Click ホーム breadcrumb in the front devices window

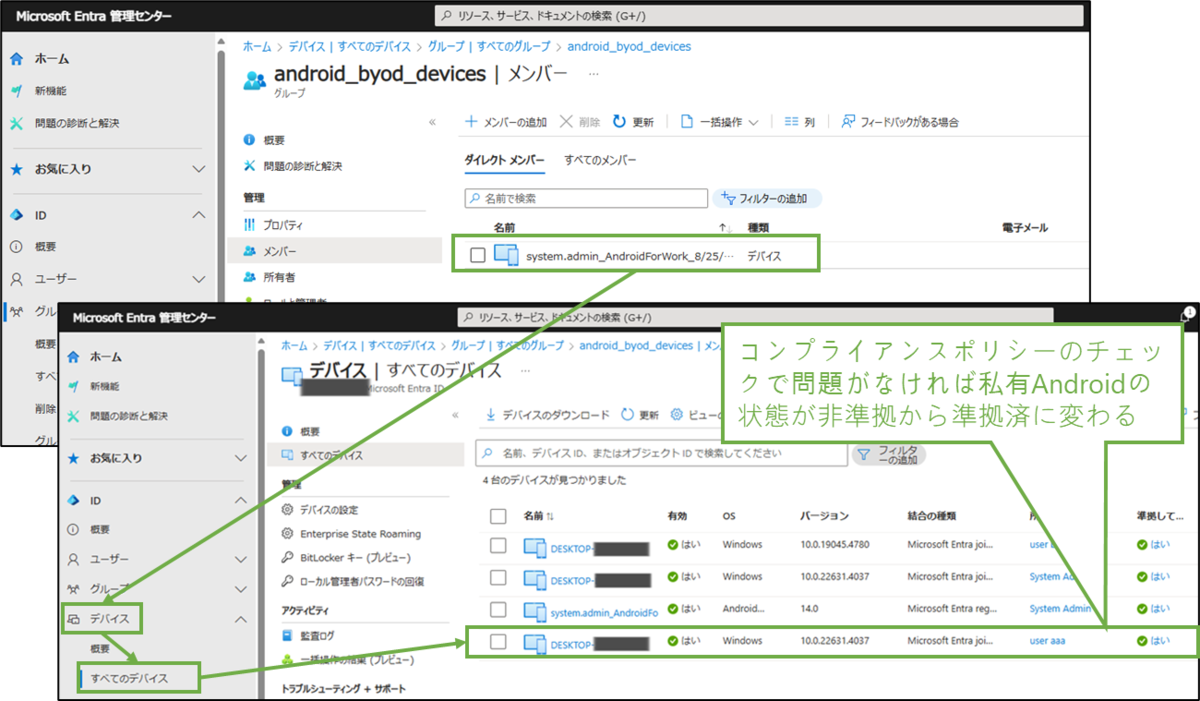[294, 346]
